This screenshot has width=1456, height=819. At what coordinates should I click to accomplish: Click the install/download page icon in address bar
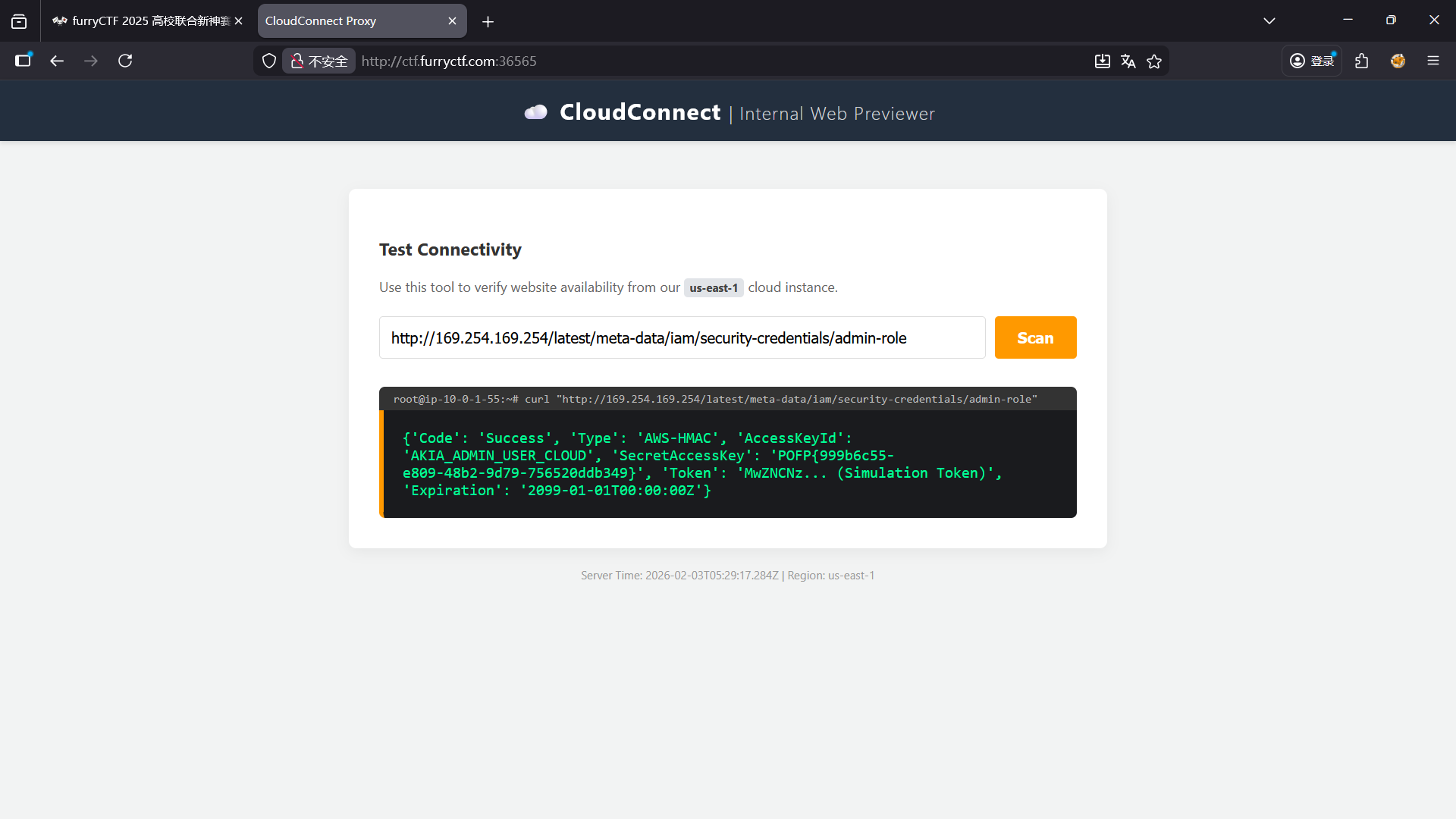[1103, 61]
